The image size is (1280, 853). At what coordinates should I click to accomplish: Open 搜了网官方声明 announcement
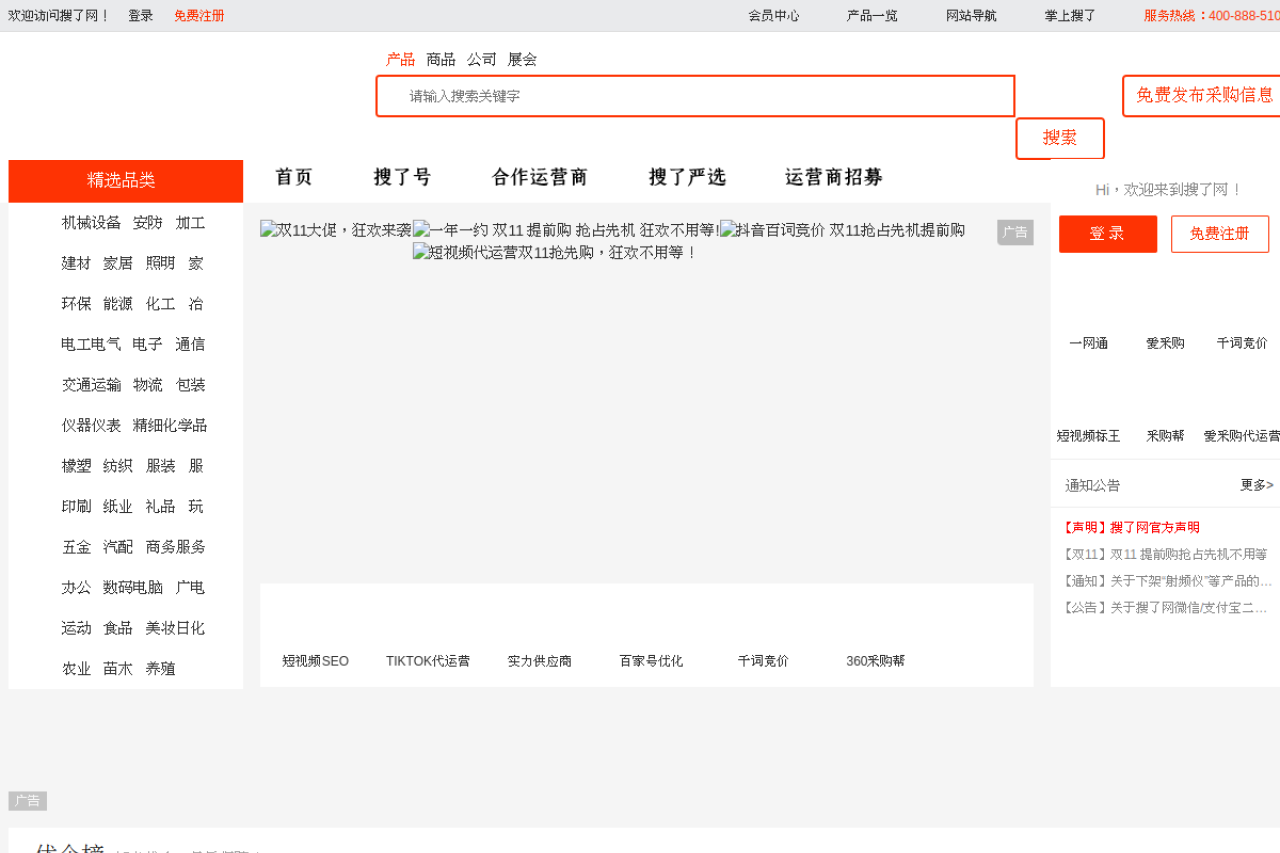coord(1130,527)
